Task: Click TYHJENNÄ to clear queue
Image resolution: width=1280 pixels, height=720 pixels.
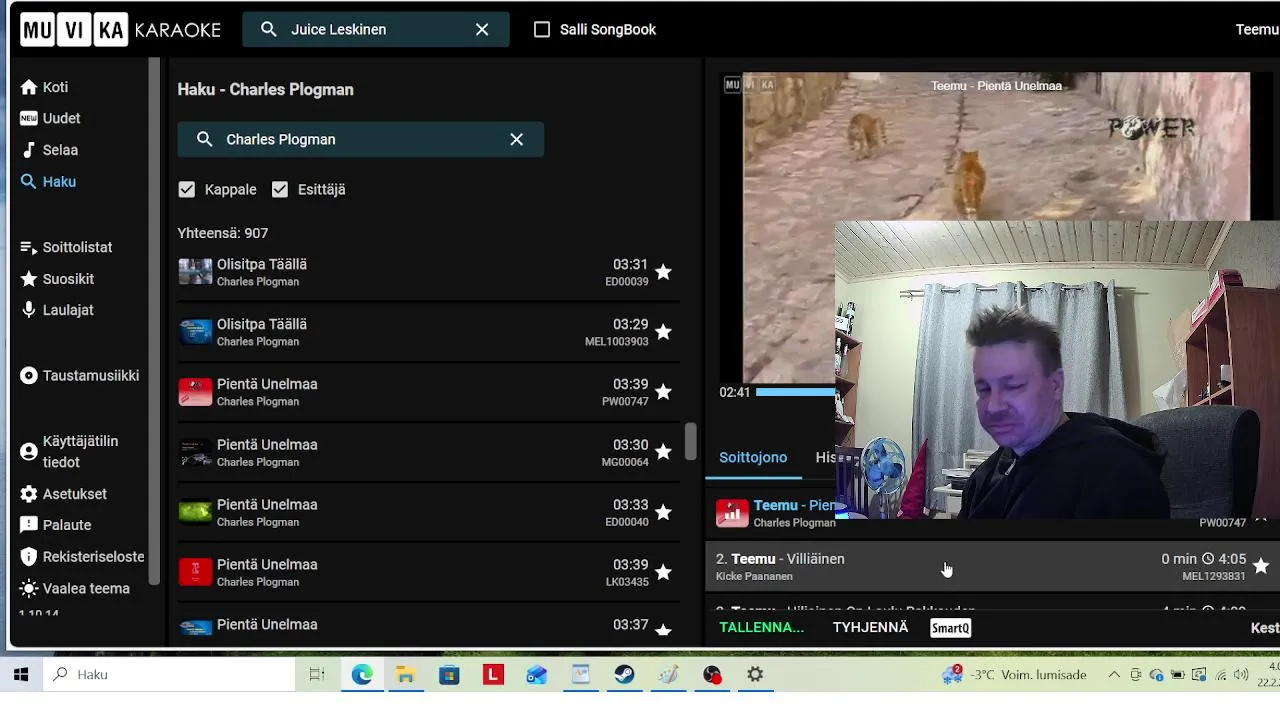Action: (871, 628)
